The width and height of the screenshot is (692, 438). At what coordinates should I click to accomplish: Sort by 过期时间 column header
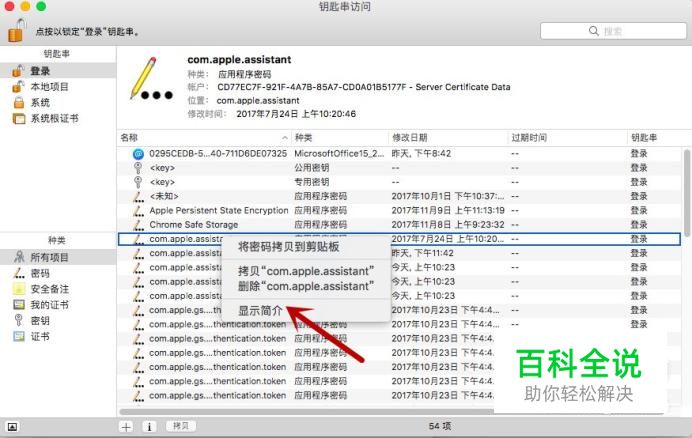point(567,138)
